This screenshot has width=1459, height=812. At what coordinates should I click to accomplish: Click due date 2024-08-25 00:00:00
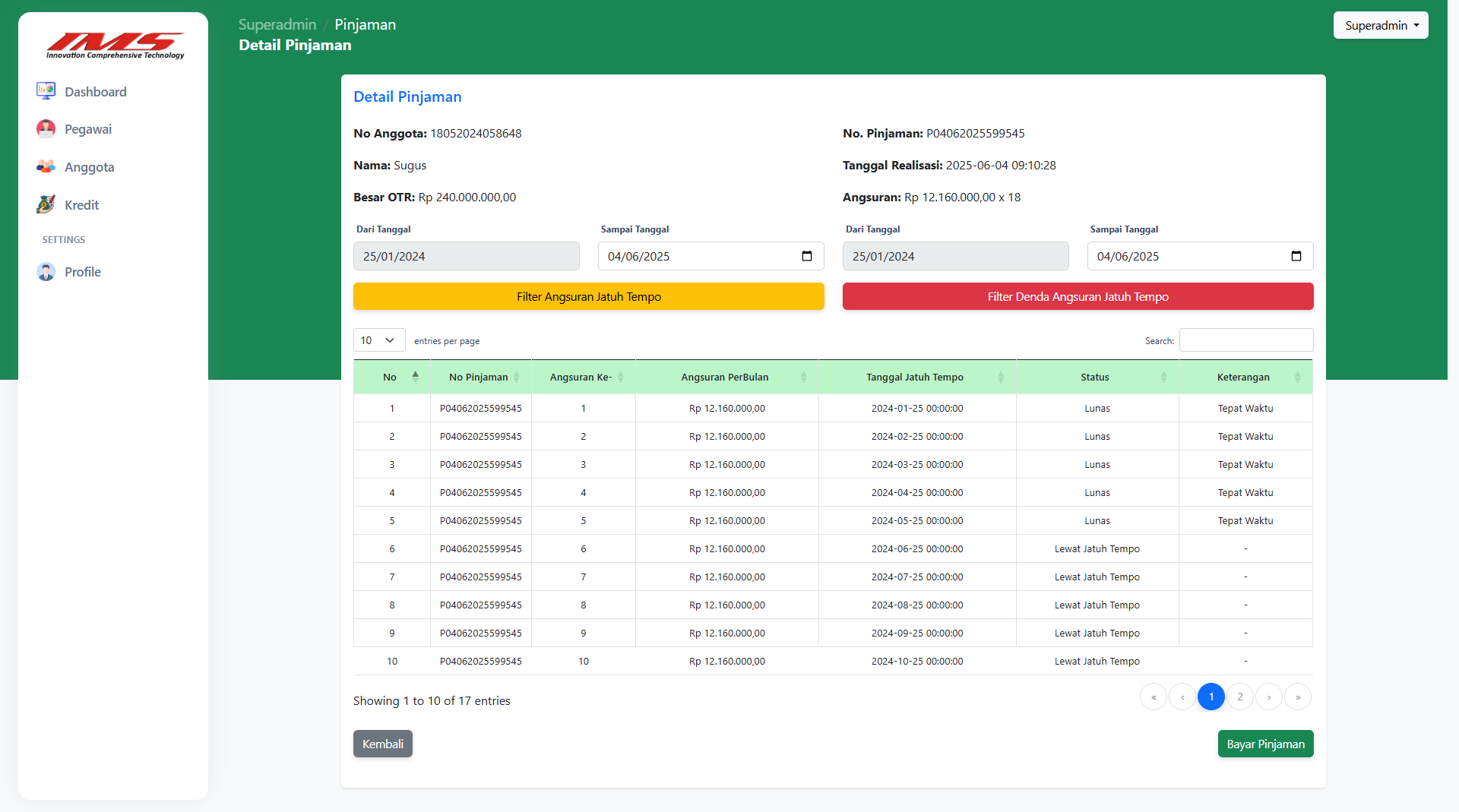point(917,605)
